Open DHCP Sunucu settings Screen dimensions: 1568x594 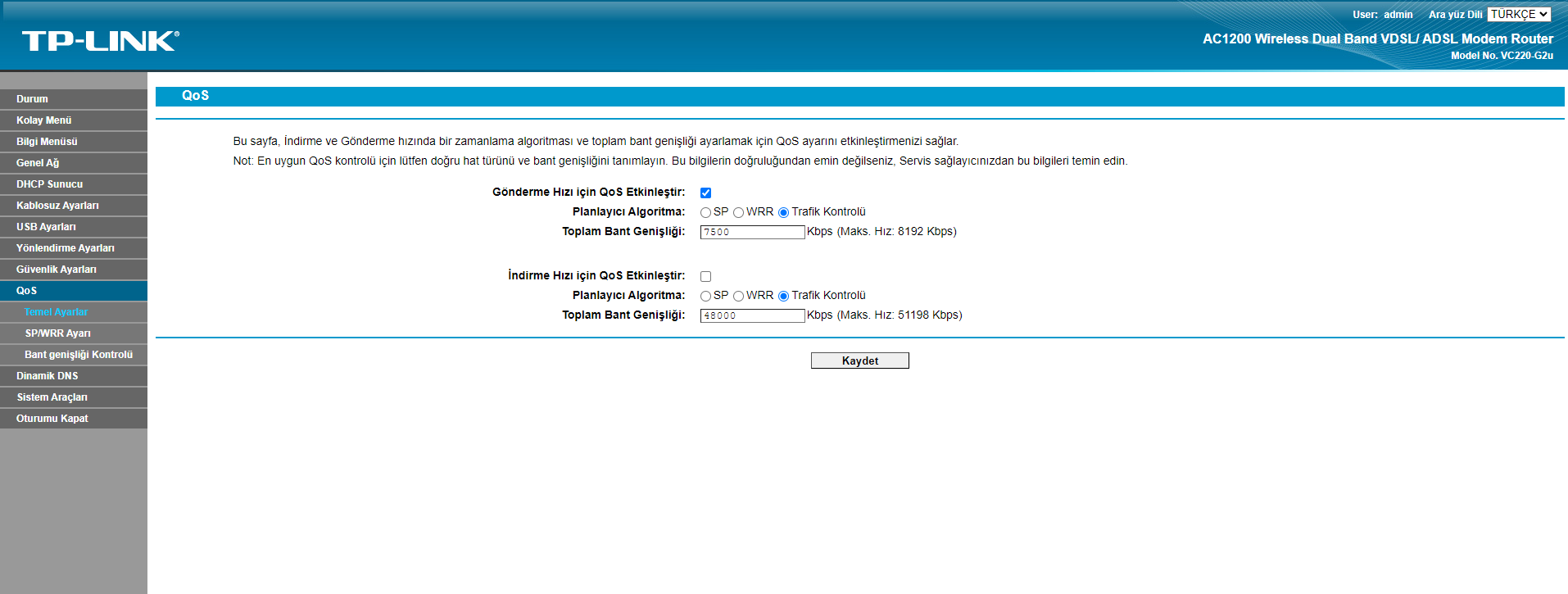point(74,184)
